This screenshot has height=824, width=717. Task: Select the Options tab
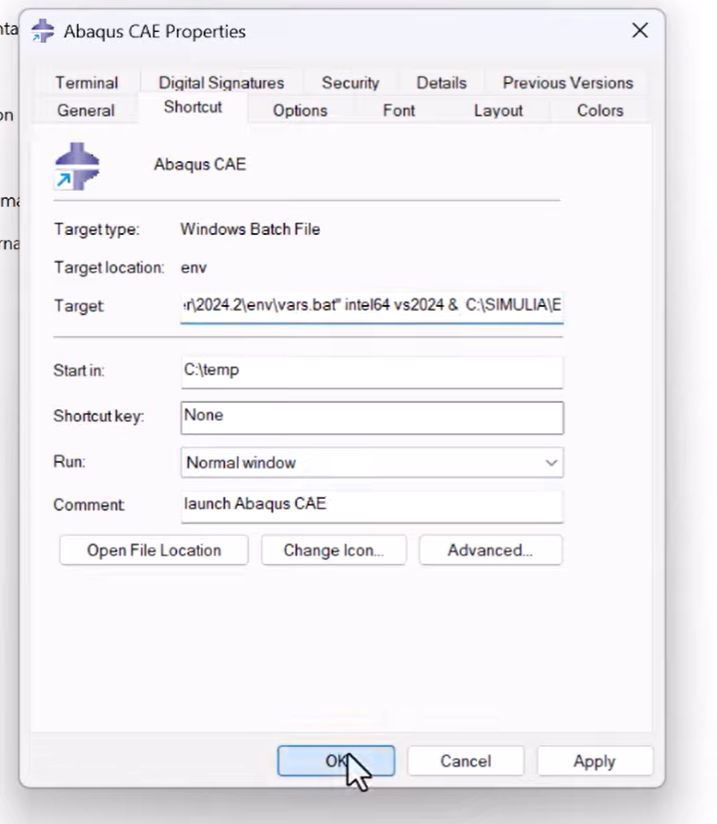[300, 111]
